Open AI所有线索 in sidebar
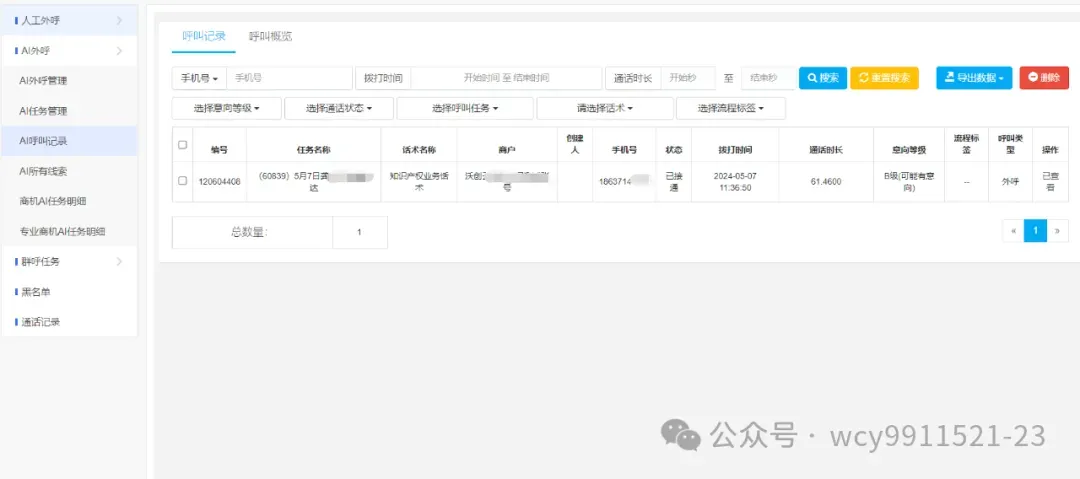This screenshot has width=1080, height=479. [43, 171]
